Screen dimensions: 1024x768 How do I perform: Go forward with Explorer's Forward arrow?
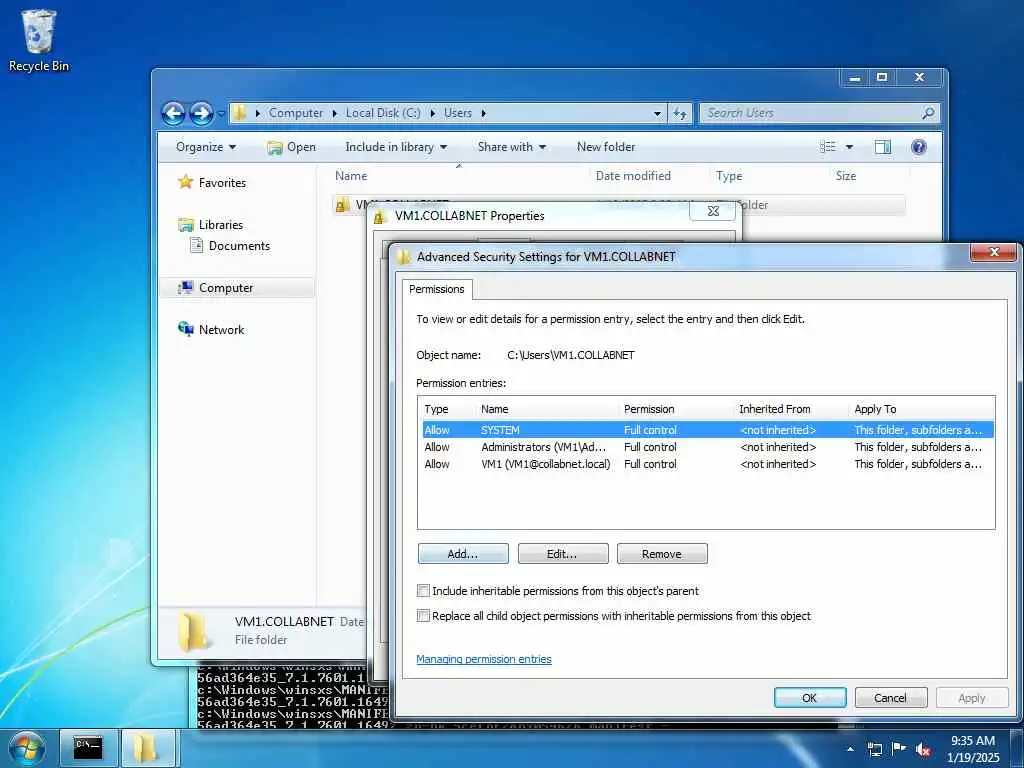201,114
